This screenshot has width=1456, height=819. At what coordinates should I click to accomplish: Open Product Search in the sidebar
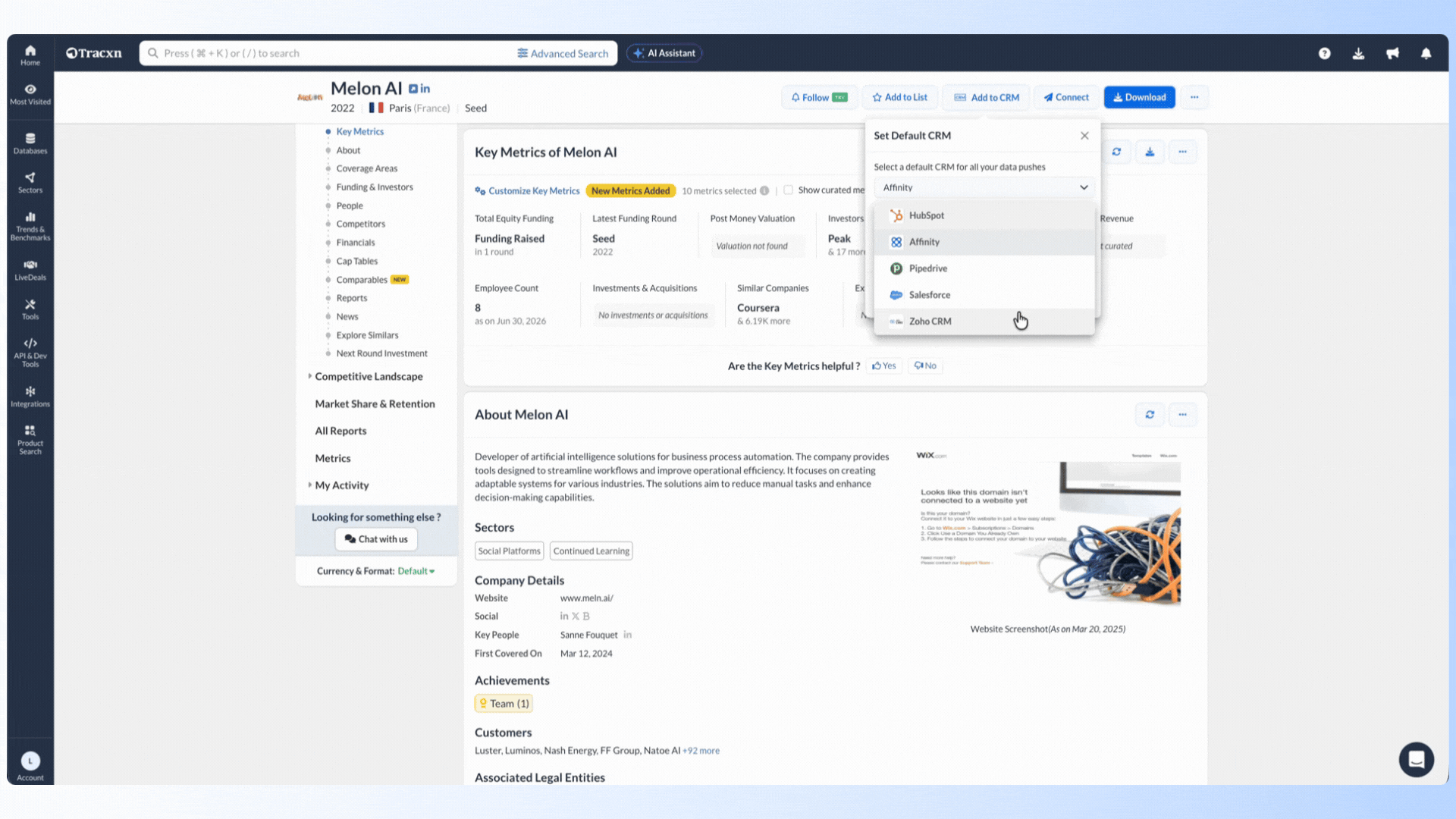[30, 441]
